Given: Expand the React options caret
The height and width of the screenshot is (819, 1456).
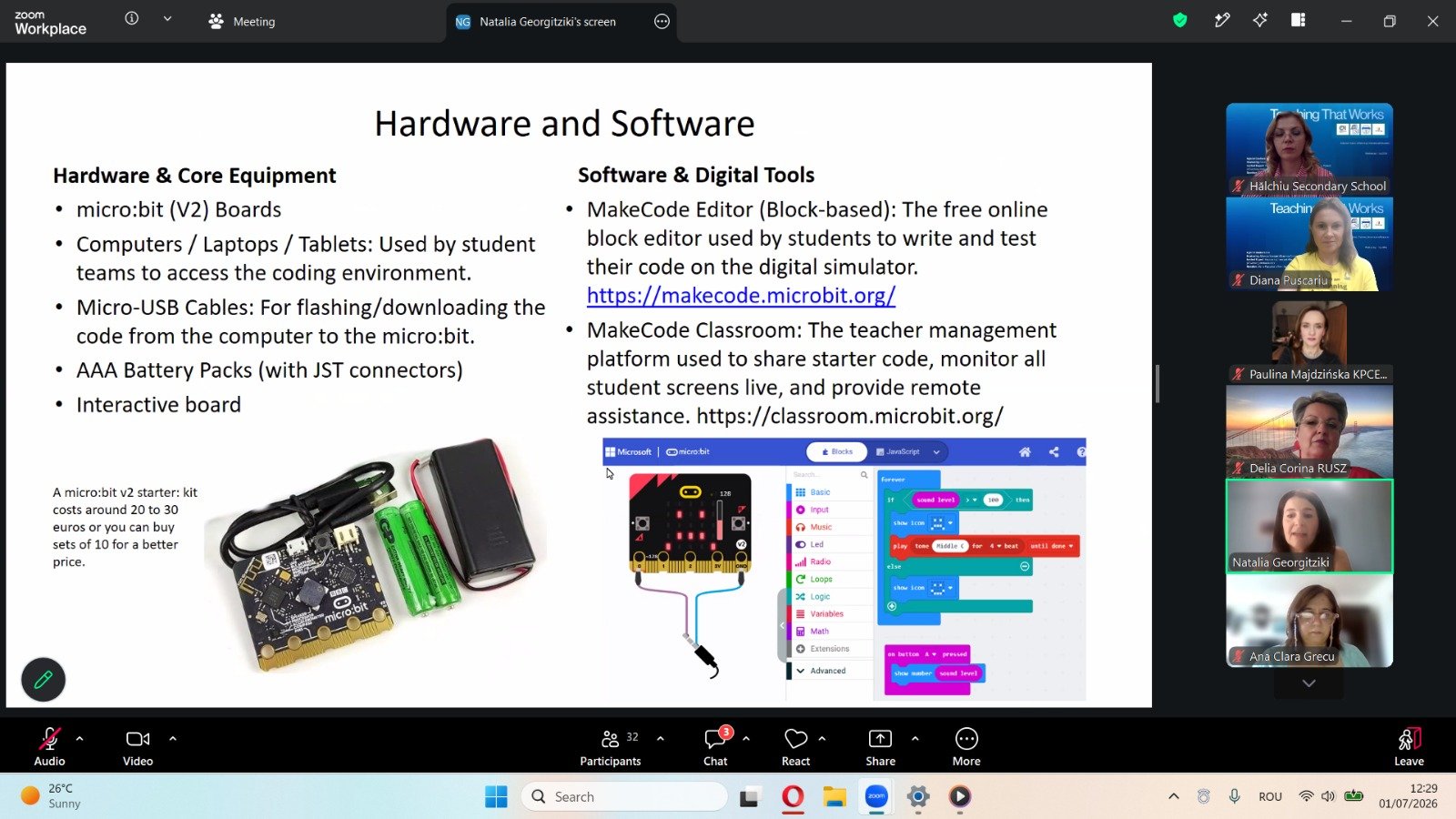Looking at the screenshot, I should click(x=823, y=739).
